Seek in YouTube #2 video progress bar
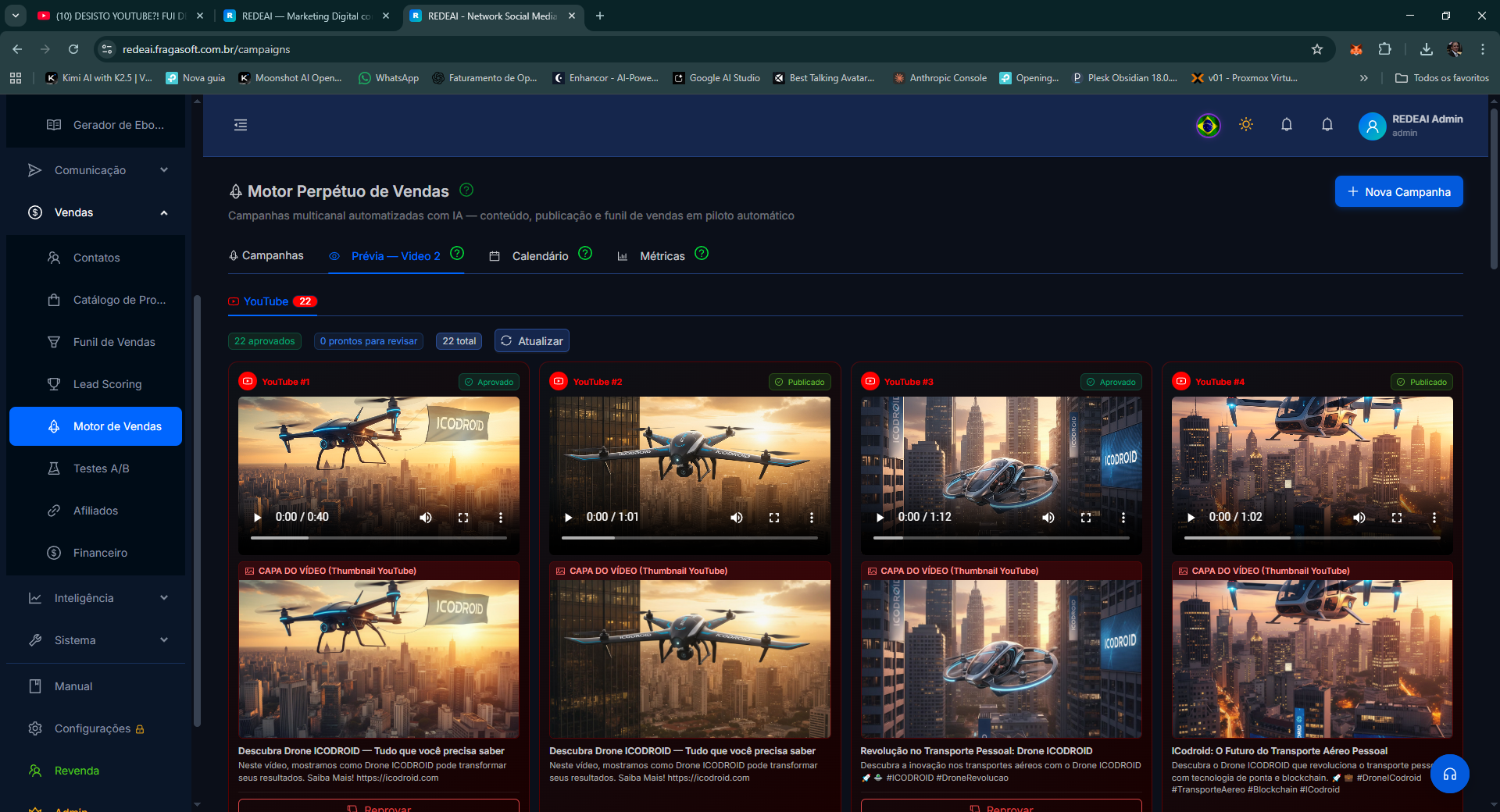Screen dimensions: 1500x812 point(690,538)
